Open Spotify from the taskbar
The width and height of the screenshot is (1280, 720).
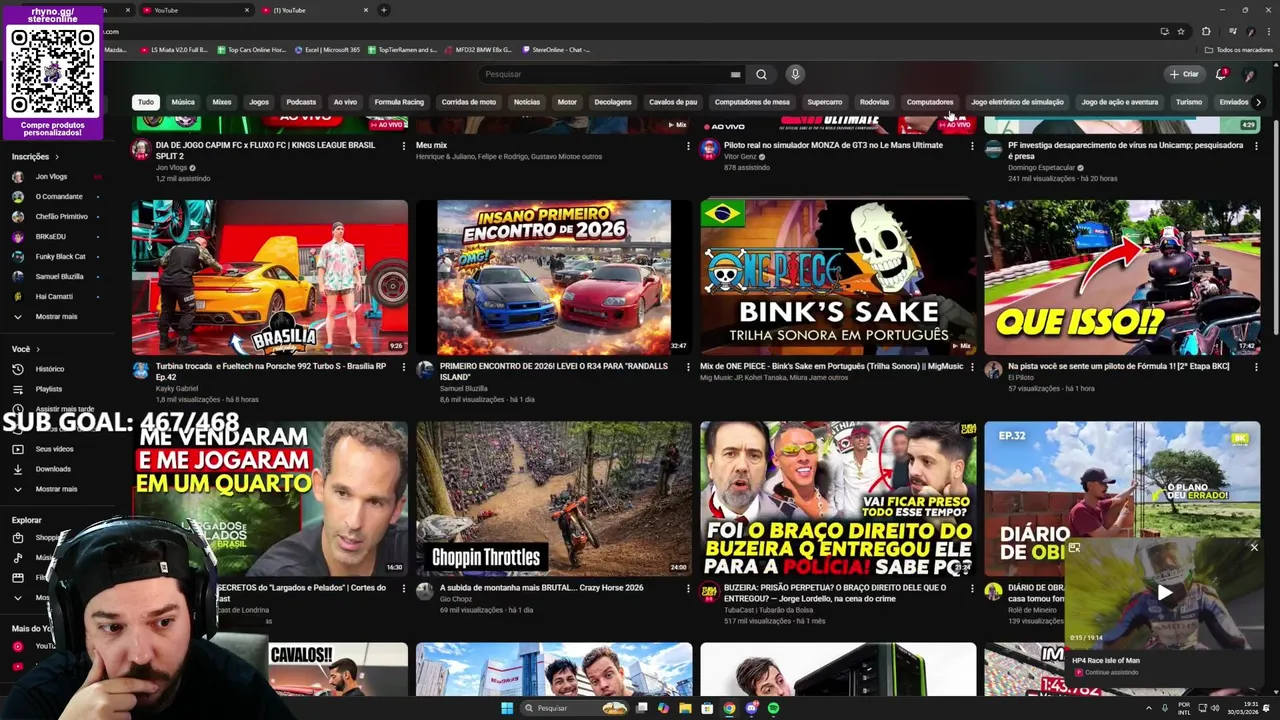pyautogui.click(x=773, y=708)
